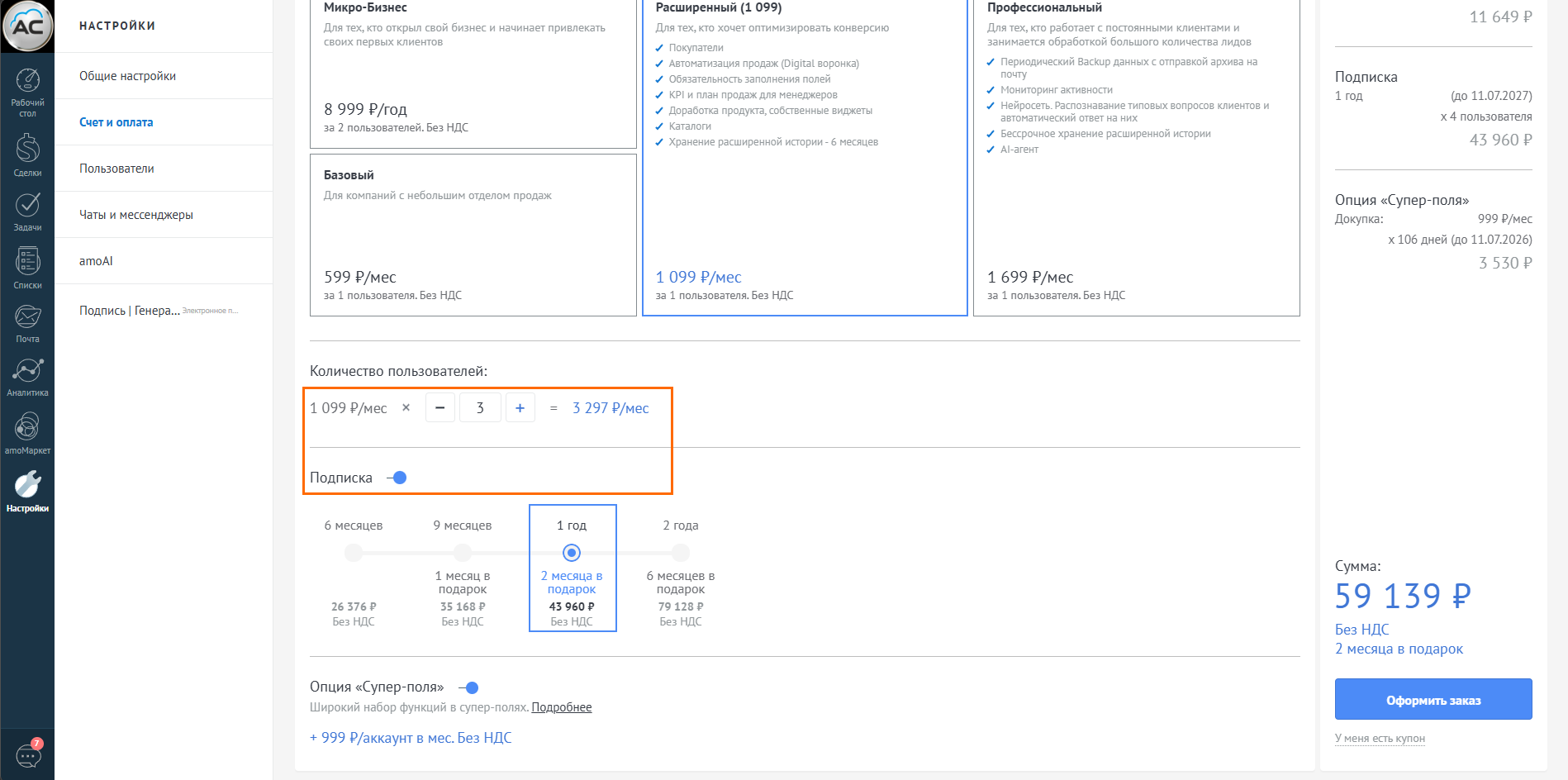Click the 26 376 ₽ six-month price
Image resolution: width=1568 pixels, height=780 pixels.
354,606
